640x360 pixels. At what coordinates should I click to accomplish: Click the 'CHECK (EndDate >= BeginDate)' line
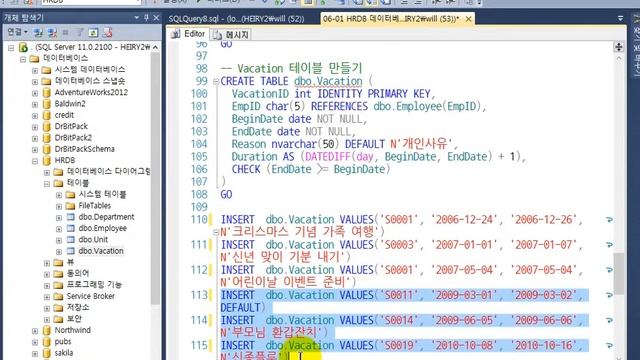tap(311, 170)
